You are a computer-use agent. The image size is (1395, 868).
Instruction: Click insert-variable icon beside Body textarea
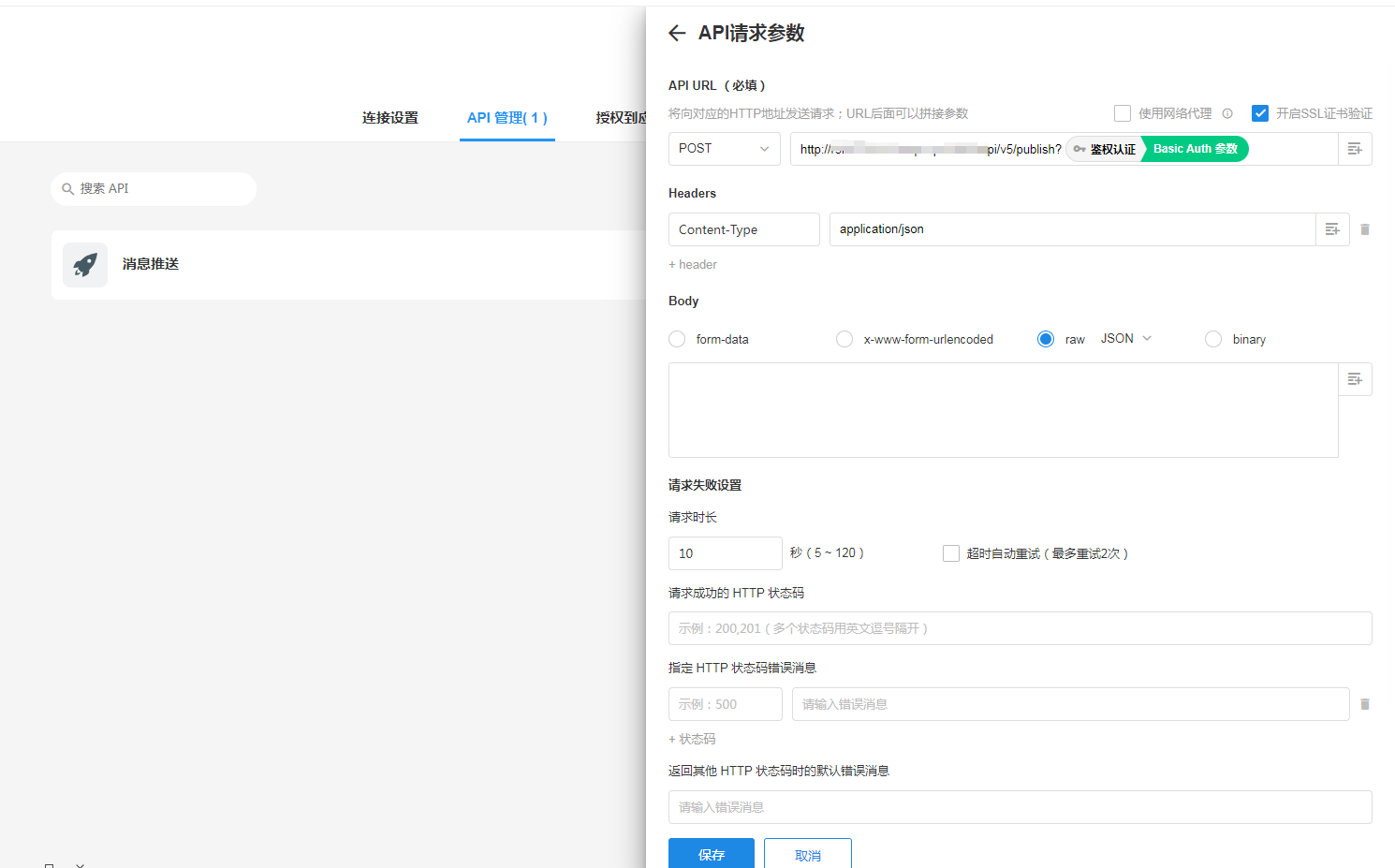(x=1354, y=379)
